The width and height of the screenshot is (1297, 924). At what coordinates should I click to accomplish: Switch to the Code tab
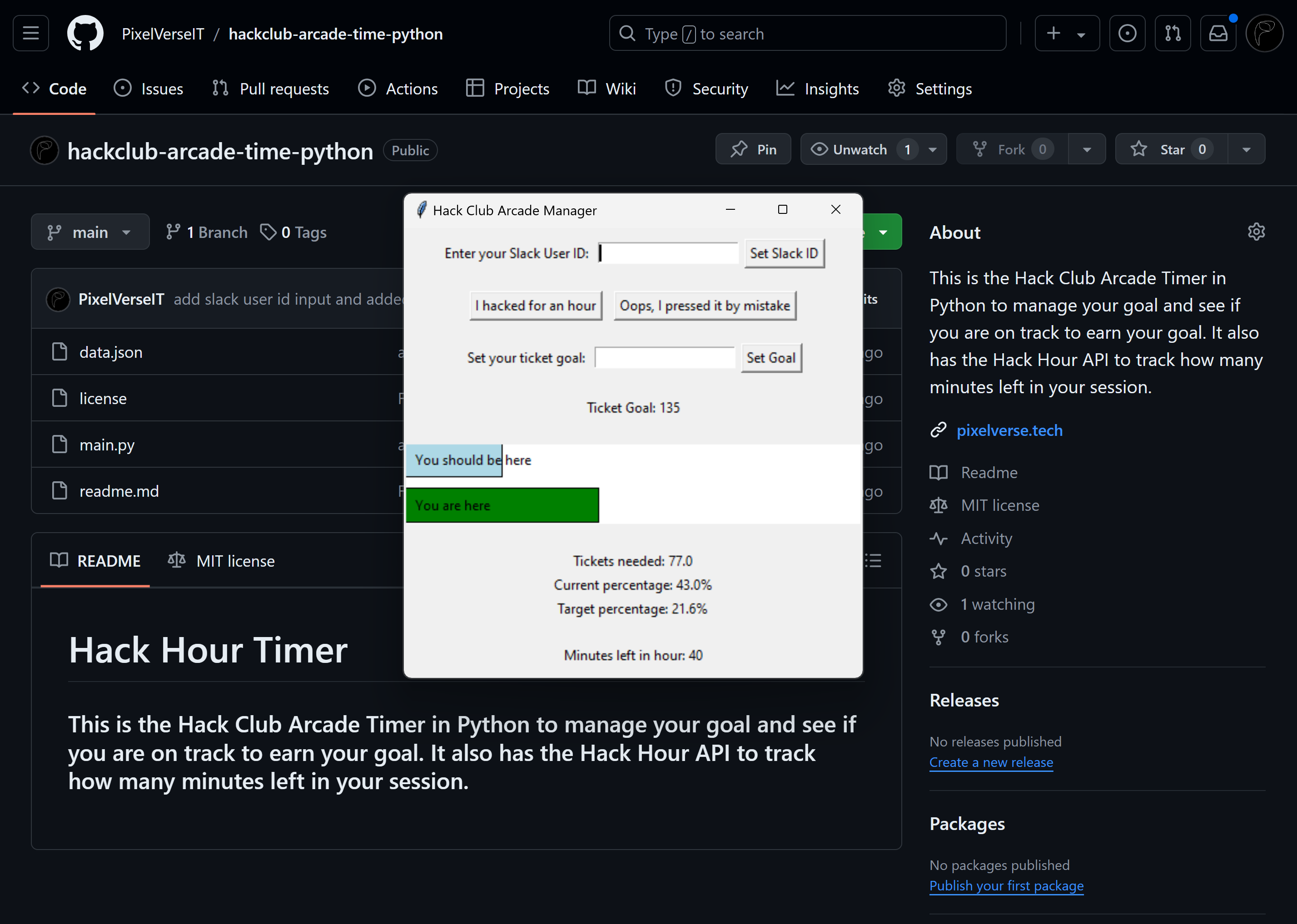click(54, 89)
